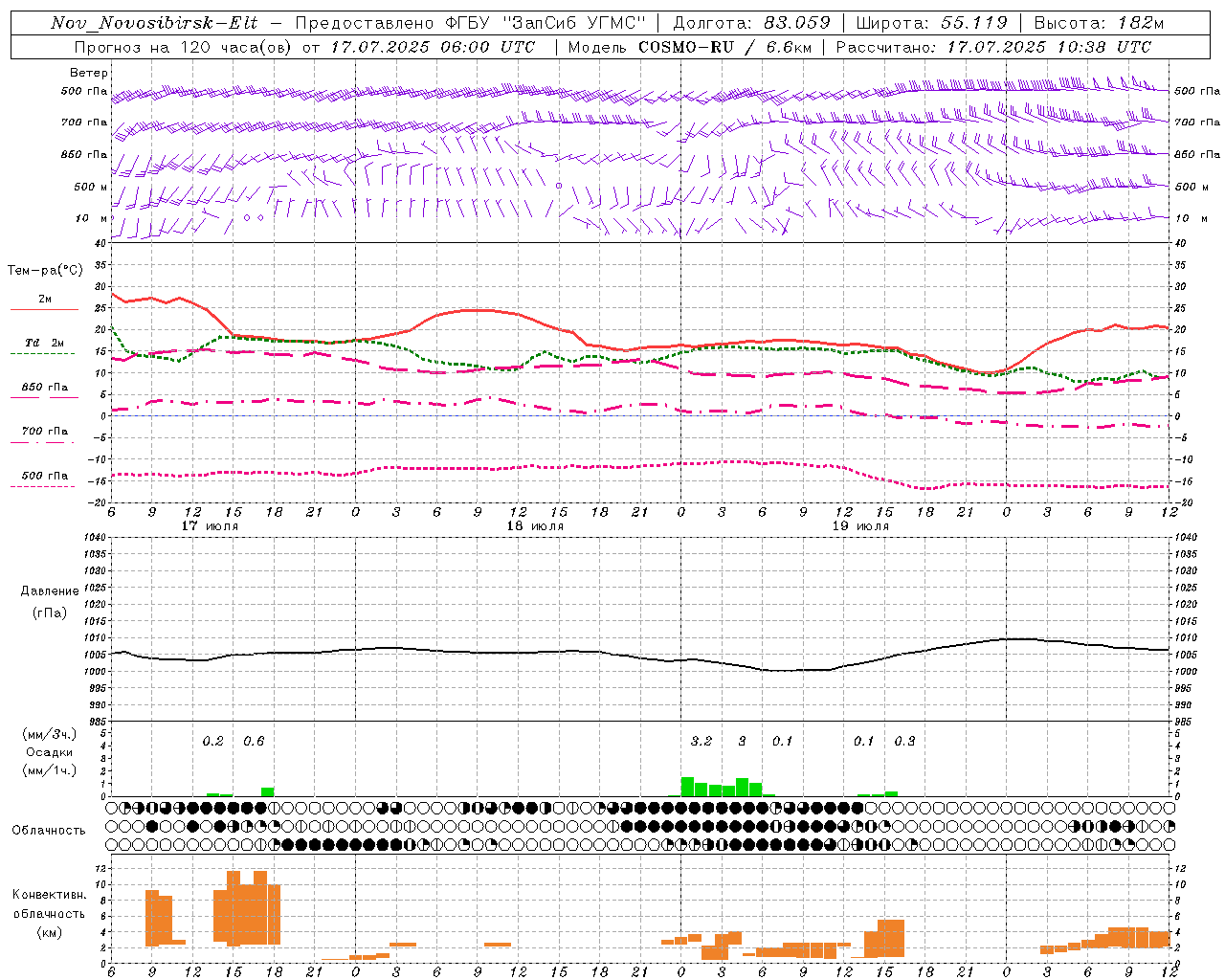1225x980 pixels.
Task: Select the elevation text Высота: 182м
Action: point(1099,23)
